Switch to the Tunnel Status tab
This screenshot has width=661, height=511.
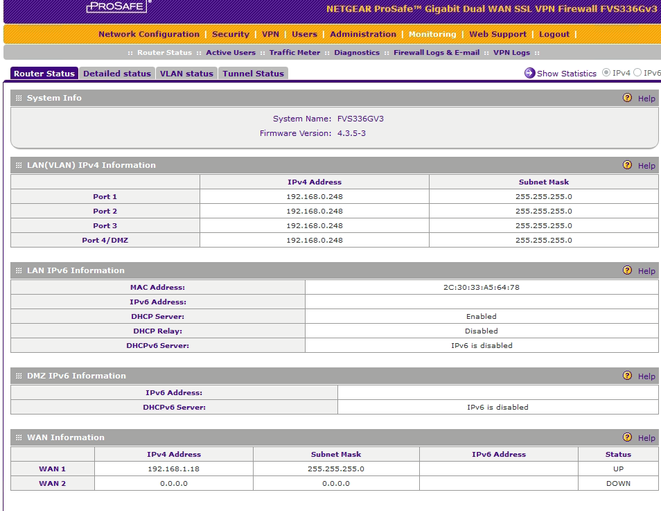pyautogui.click(x=253, y=73)
